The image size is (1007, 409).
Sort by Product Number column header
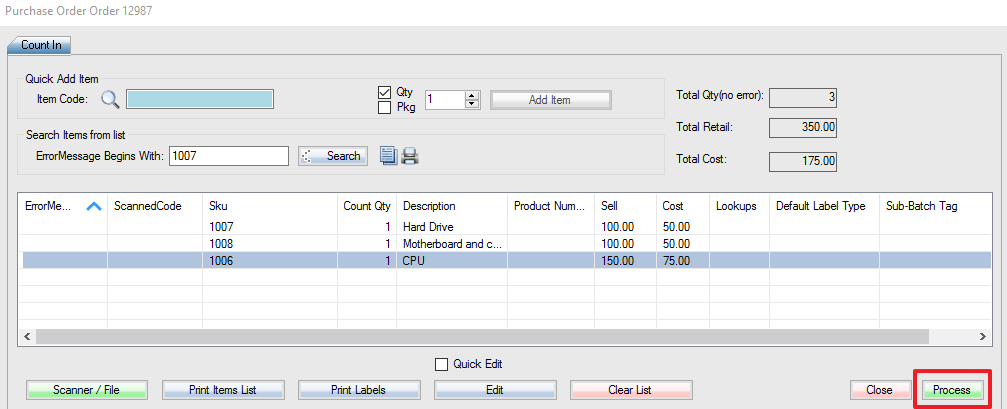(x=551, y=206)
